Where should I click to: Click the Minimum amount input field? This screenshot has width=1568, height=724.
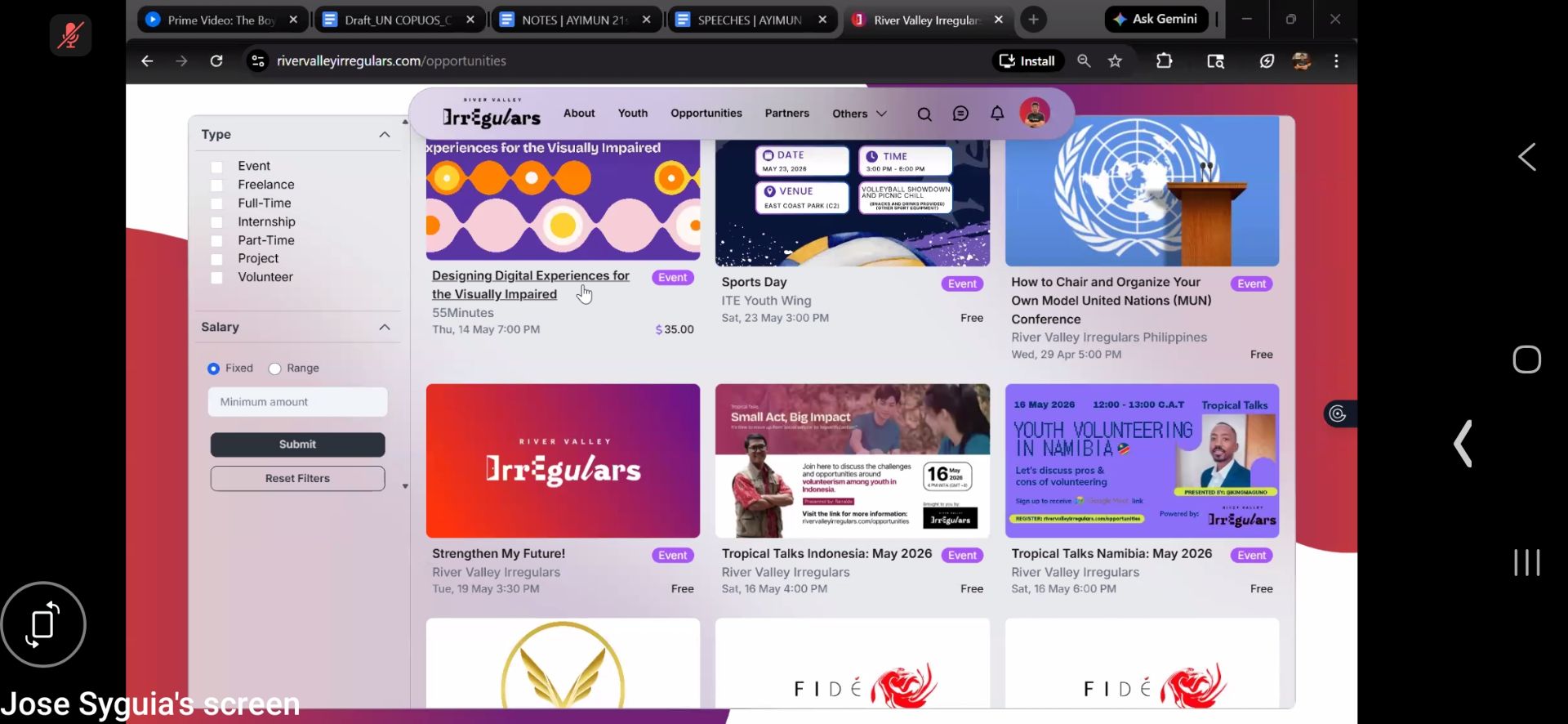[x=297, y=402]
